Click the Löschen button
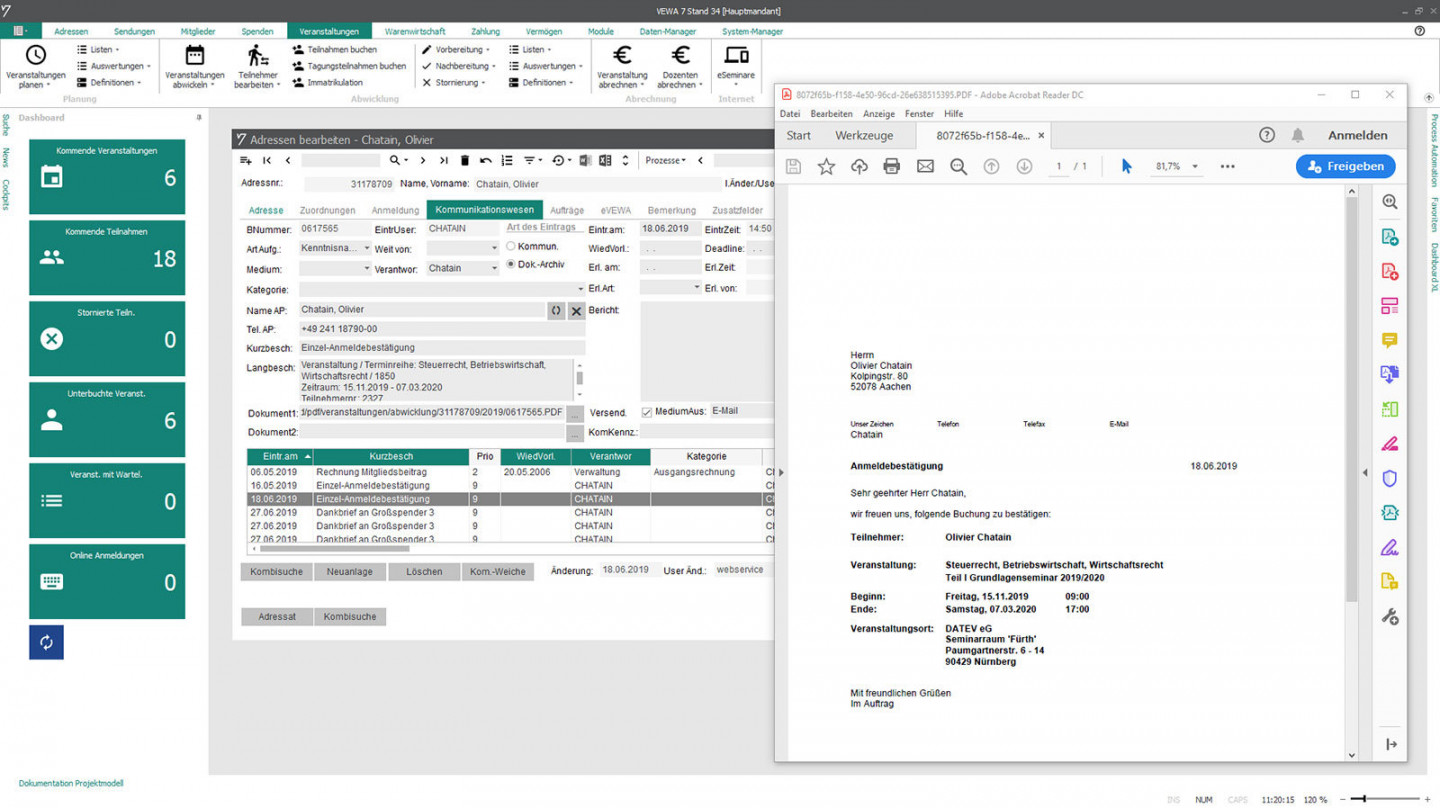 [424, 572]
